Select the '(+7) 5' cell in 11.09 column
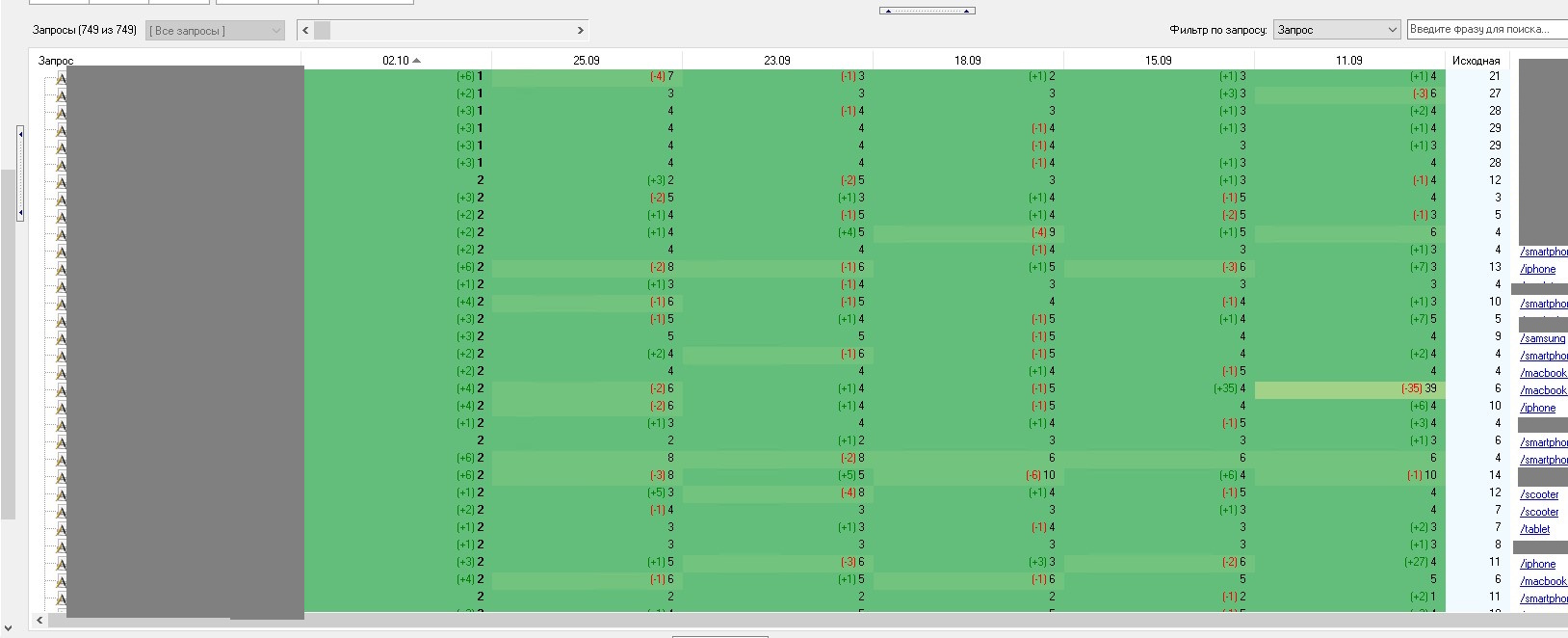Image resolution: width=1568 pixels, height=638 pixels. click(x=1349, y=319)
